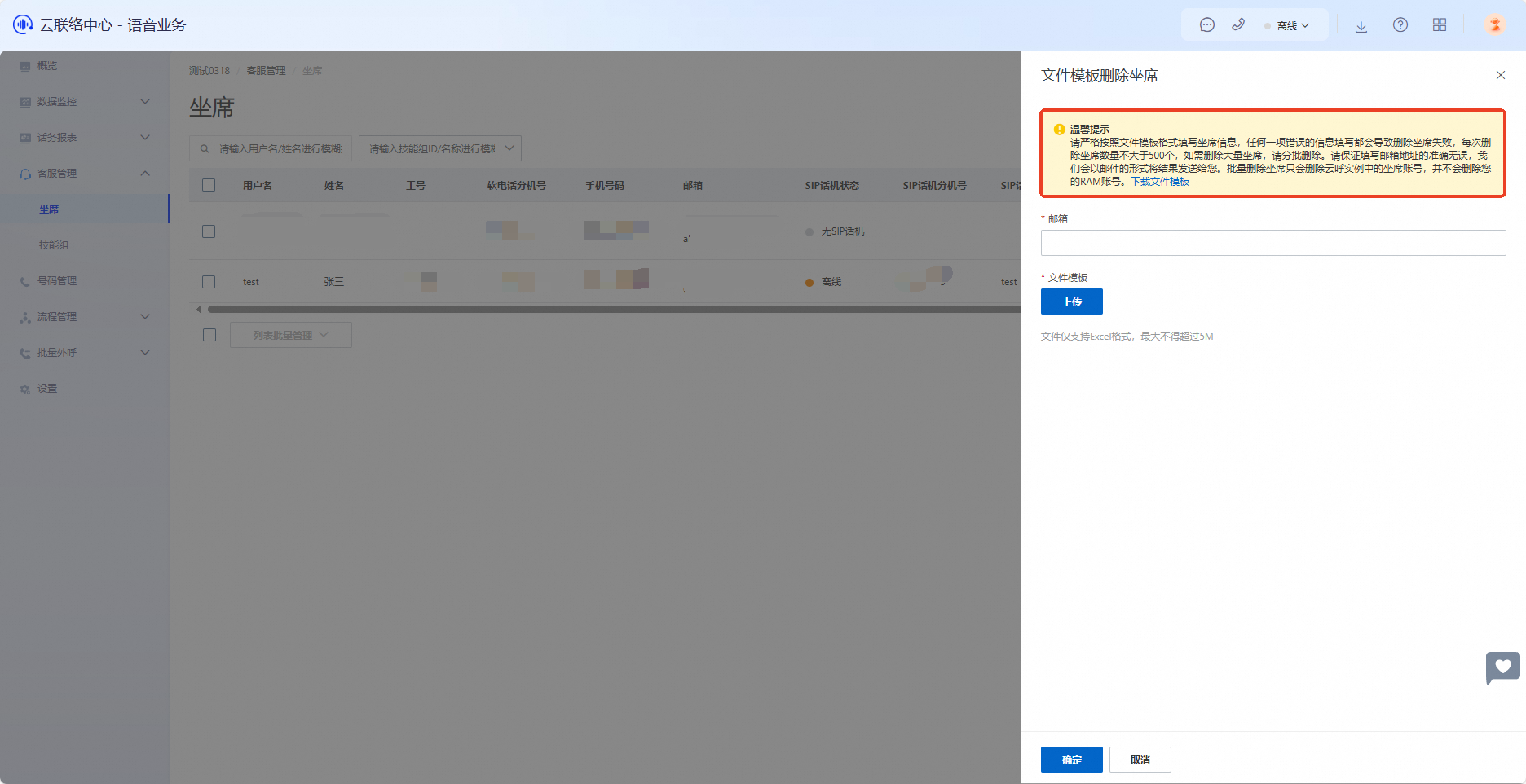Viewport: 1526px width, 784px height.
Task: Expand the 话务报表 menu chevron
Action: [145, 137]
